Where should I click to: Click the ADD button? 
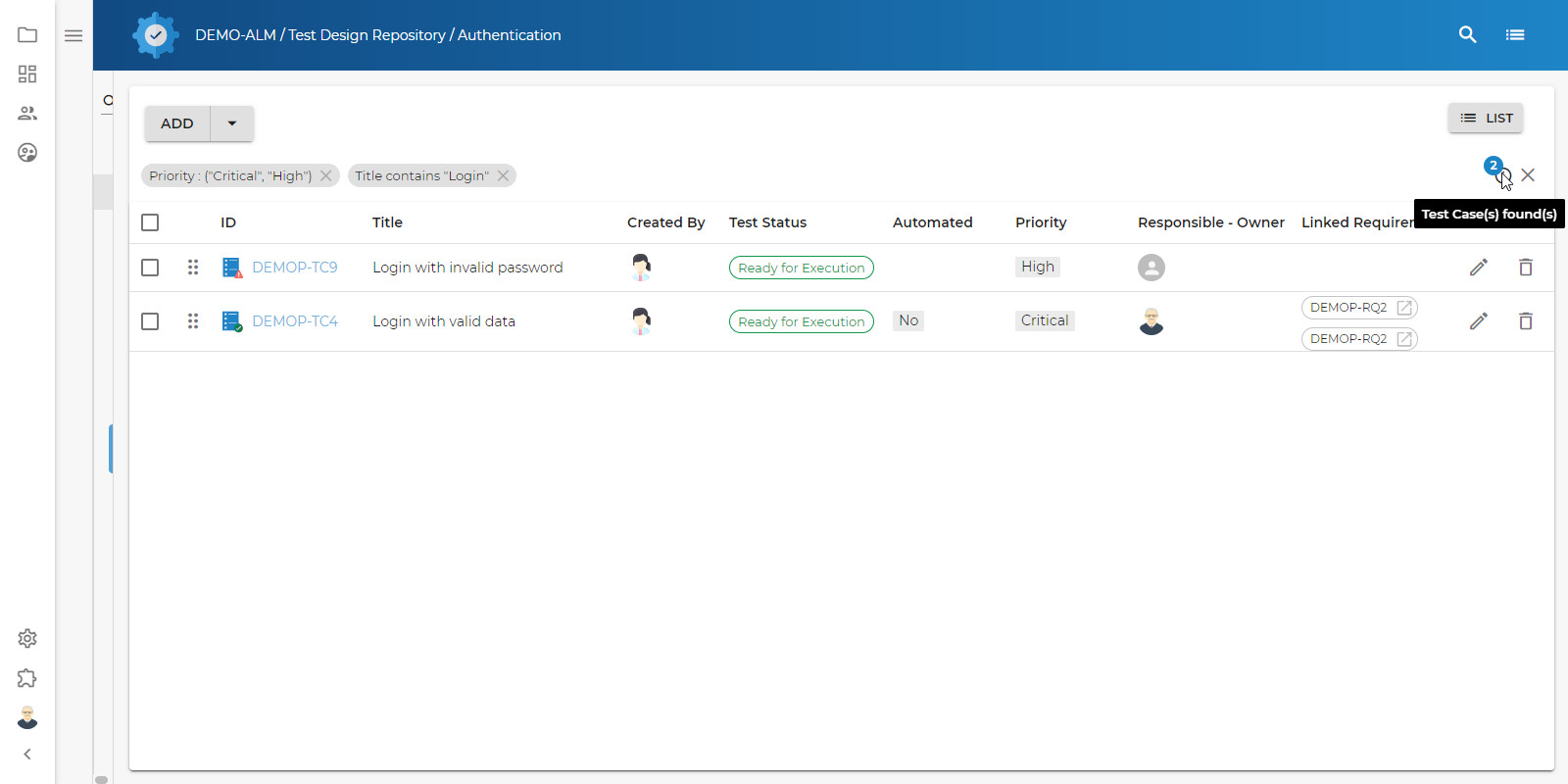[x=177, y=123]
